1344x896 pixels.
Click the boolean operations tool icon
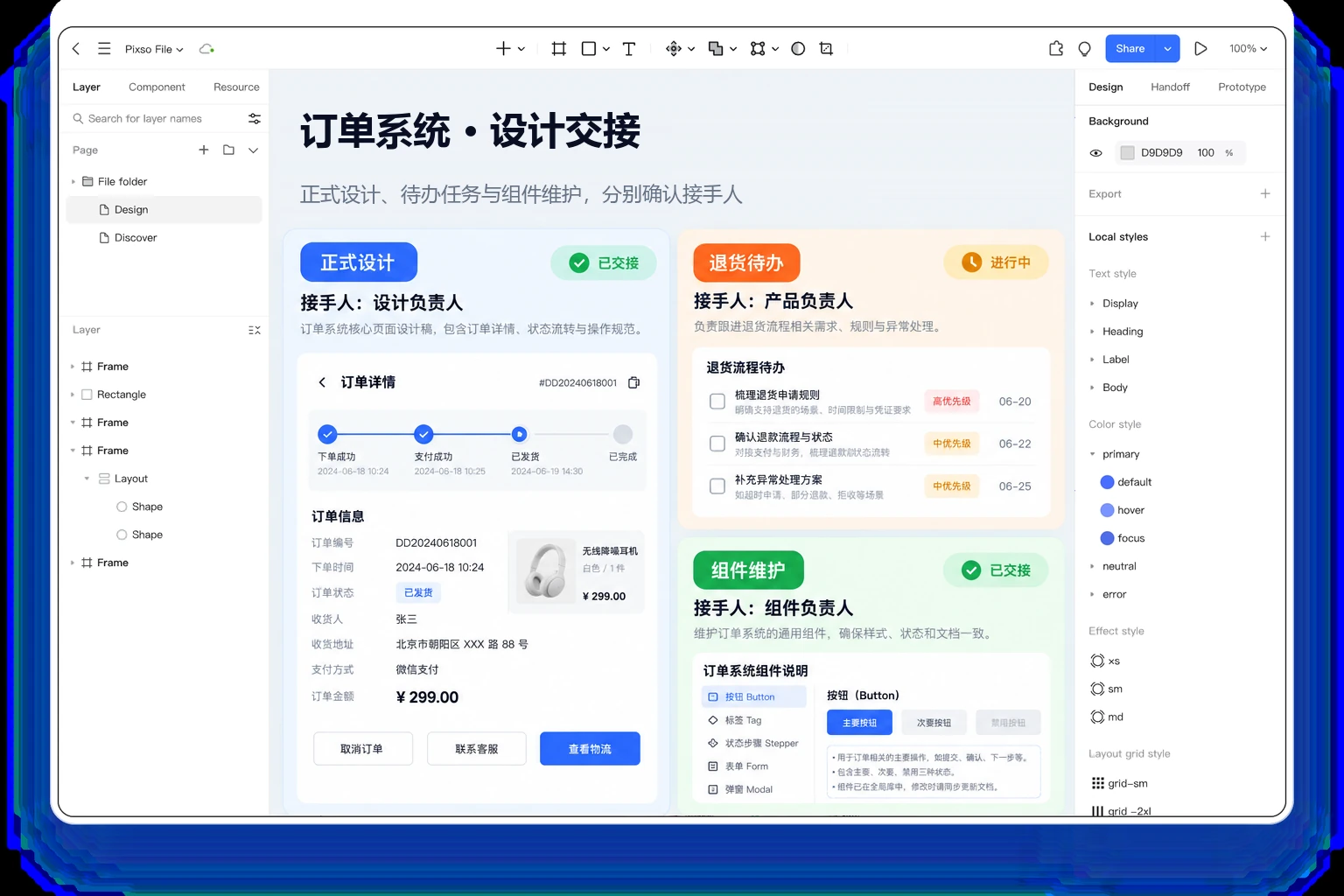pos(716,49)
